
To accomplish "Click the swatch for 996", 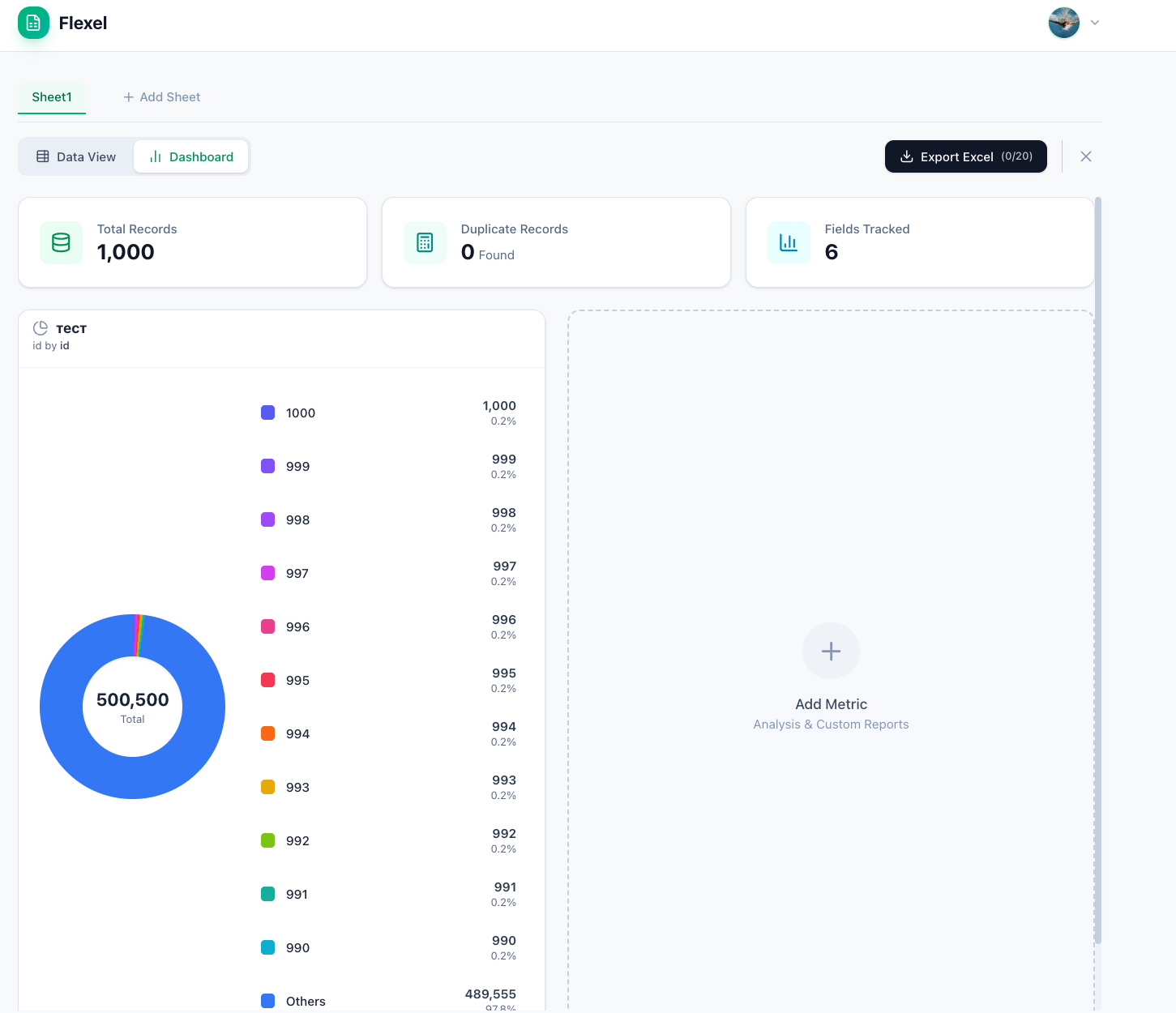I will click(267, 626).
